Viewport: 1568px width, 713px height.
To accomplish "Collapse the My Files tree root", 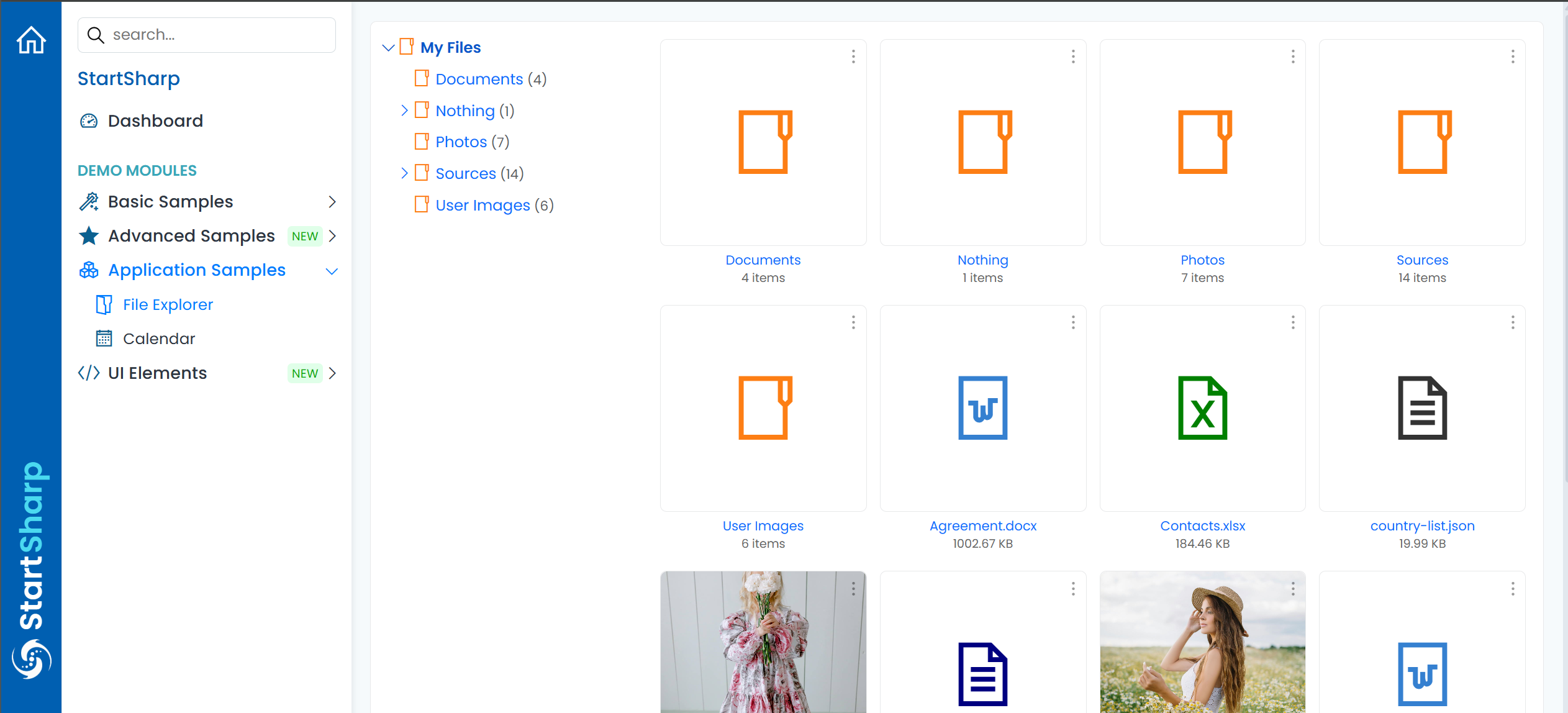I will coord(389,47).
